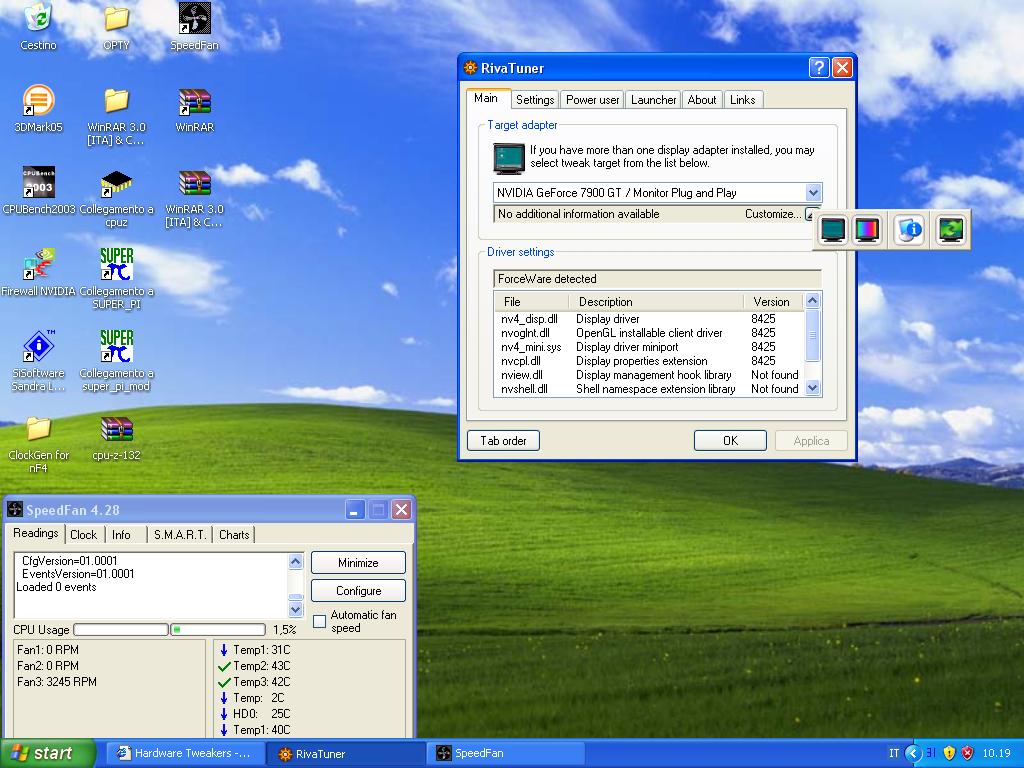Viewport: 1024px width, 768px height.
Task: Click the red shield tray icon
Action: pos(968,753)
